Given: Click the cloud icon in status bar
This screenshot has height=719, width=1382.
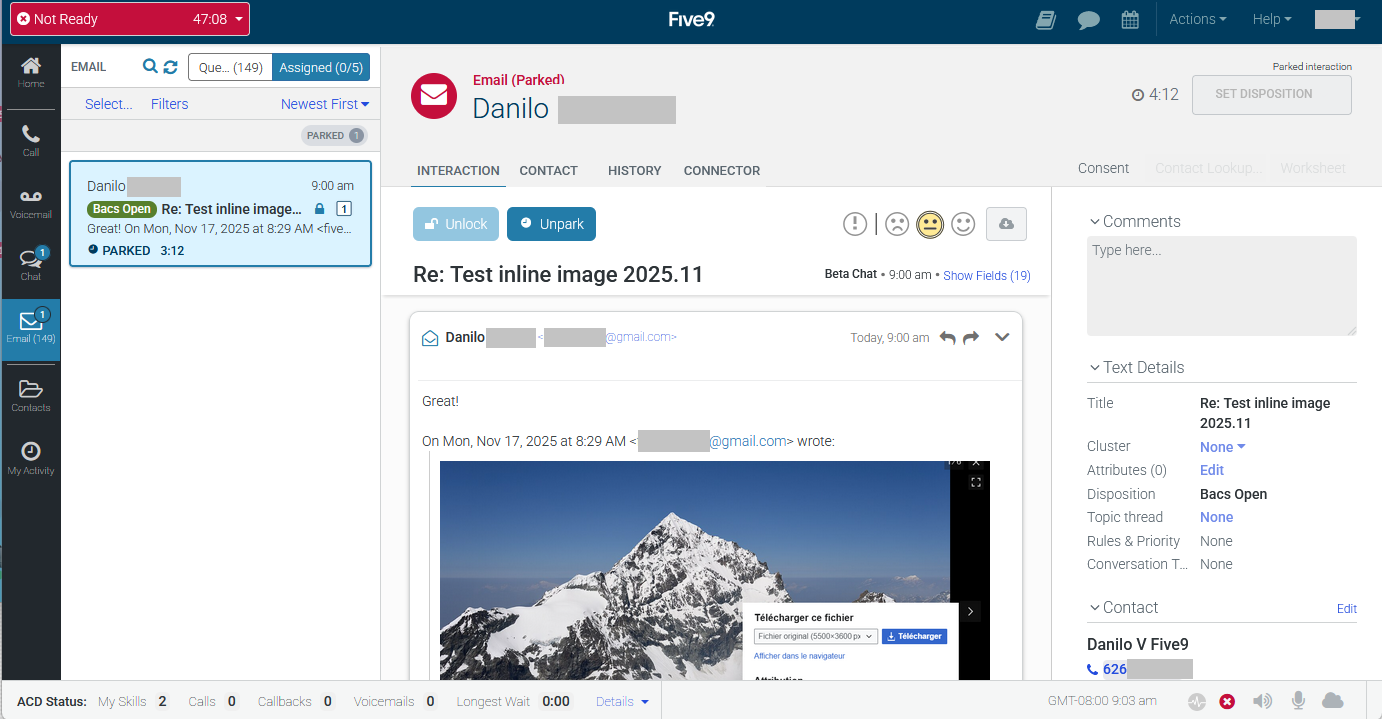Looking at the screenshot, I should coord(1332,700).
